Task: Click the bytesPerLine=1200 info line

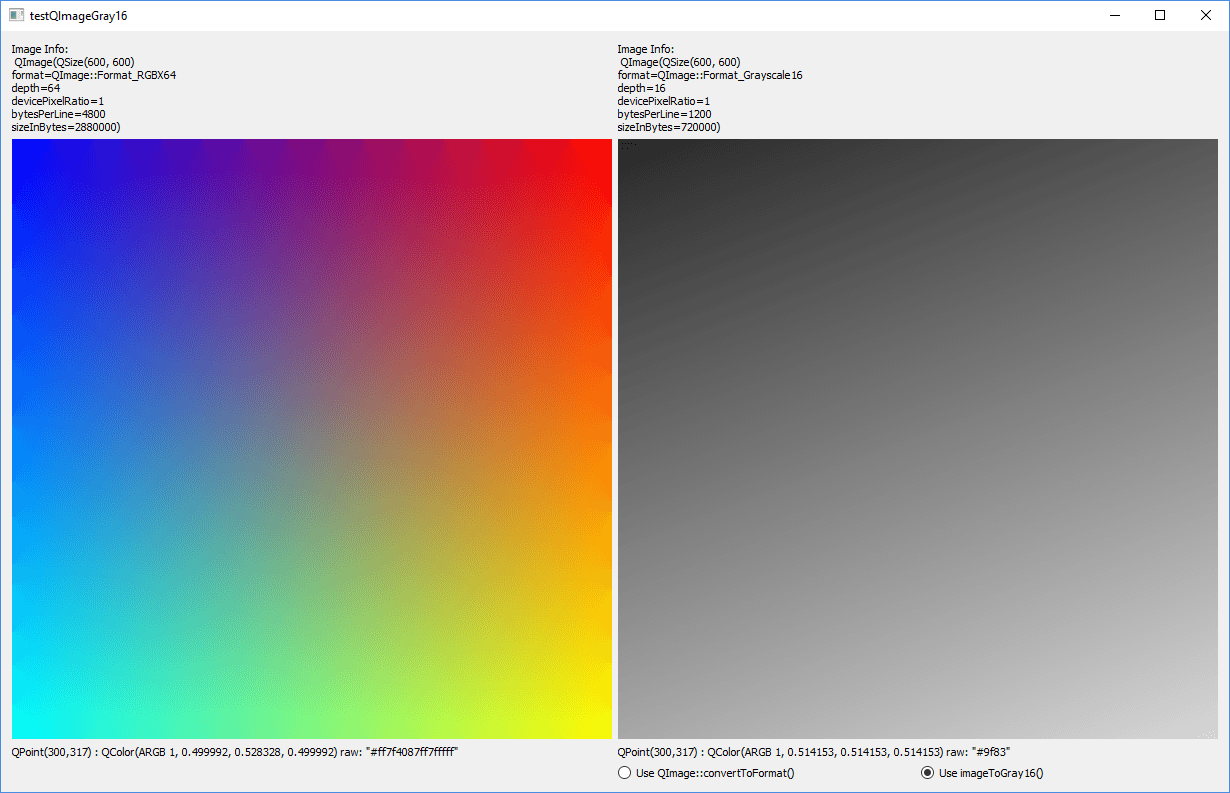Action: (x=664, y=114)
